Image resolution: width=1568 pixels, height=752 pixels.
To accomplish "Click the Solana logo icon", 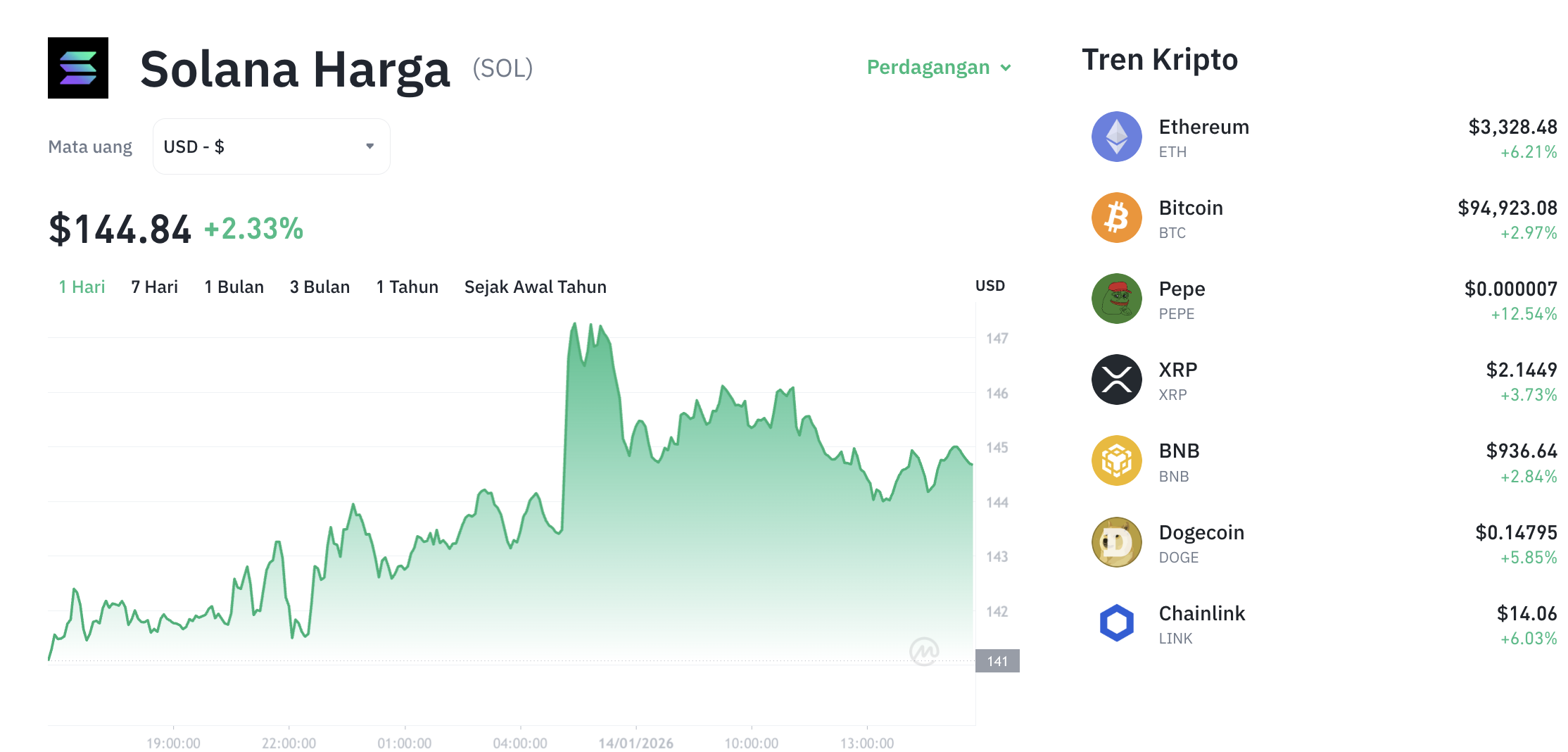I will (x=78, y=68).
